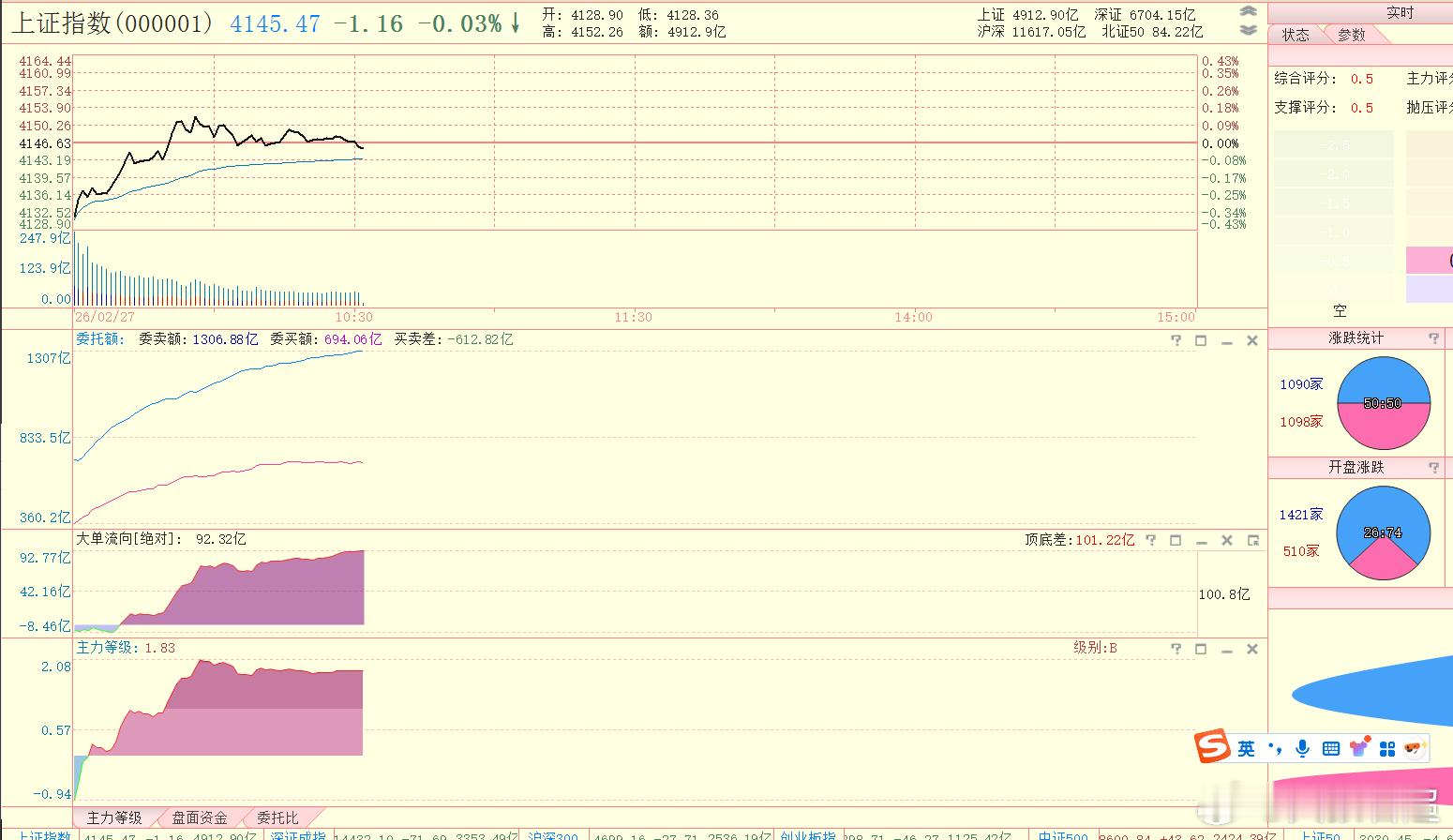Open help for the 委托额 panel
1453x840 pixels.
click(1176, 340)
